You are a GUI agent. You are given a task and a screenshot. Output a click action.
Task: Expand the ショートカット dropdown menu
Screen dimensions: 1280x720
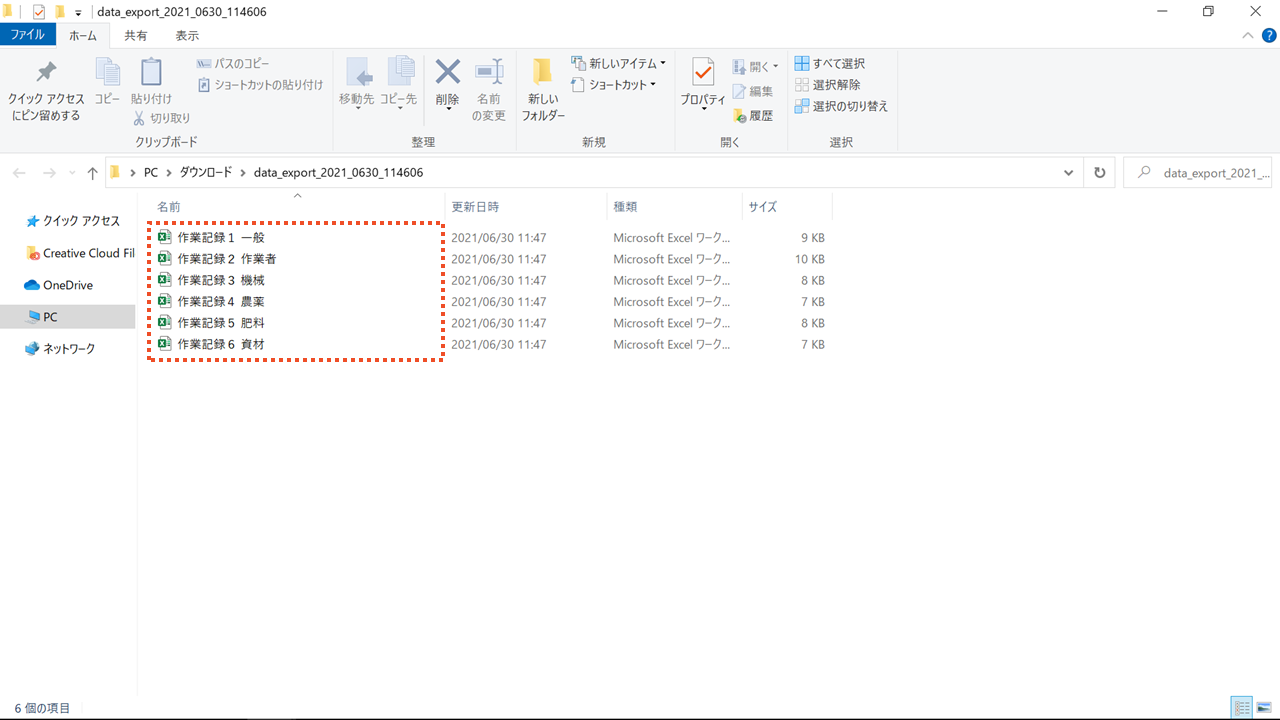(x=653, y=85)
